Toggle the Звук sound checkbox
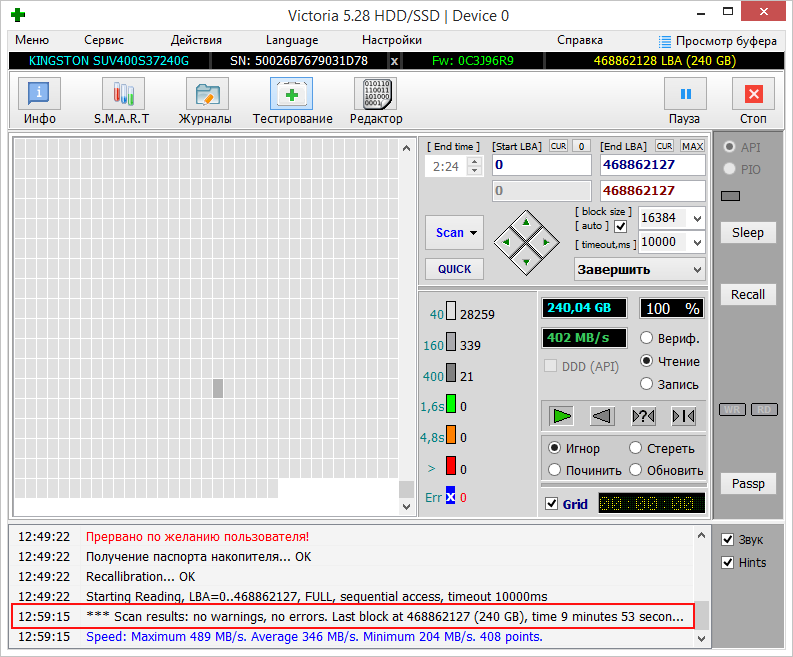The width and height of the screenshot is (793, 657). tap(727, 540)
